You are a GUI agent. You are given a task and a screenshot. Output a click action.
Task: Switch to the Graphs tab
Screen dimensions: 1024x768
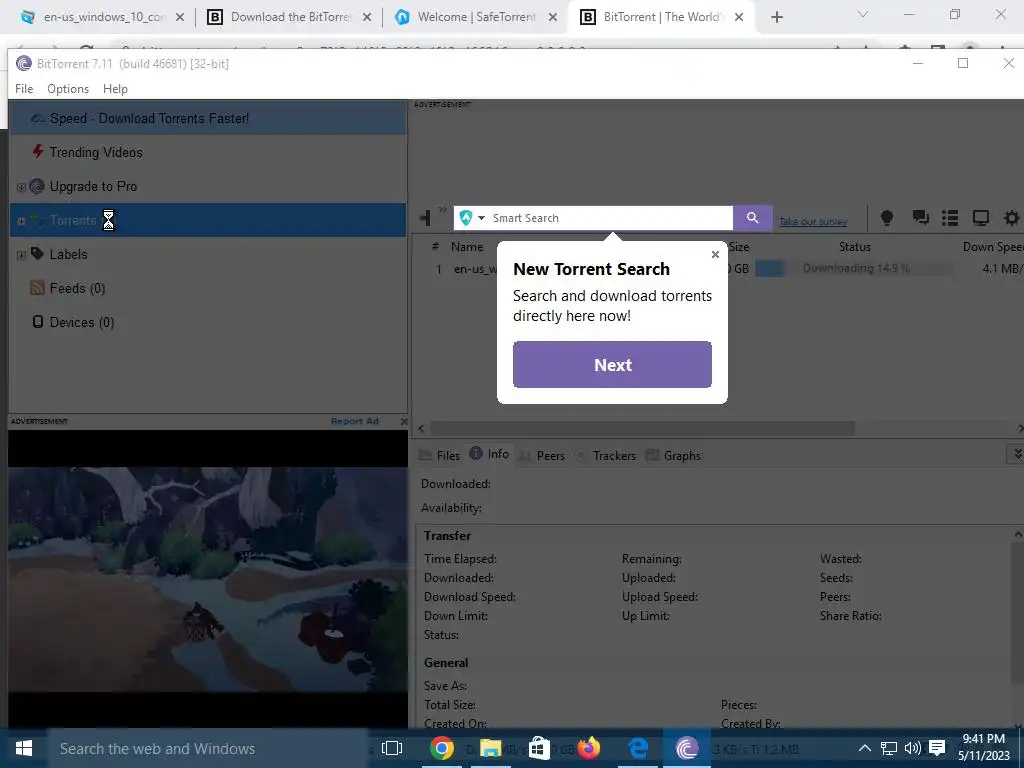click(x=673, y=455)
